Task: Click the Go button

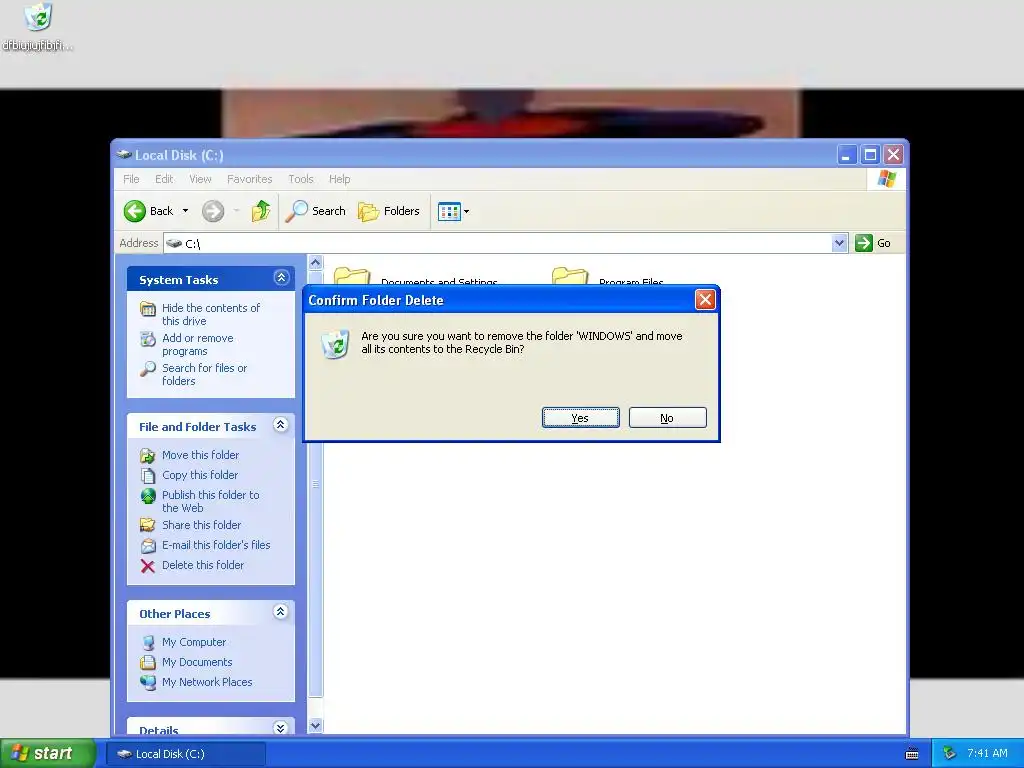Action: click(x=873, y=243)
